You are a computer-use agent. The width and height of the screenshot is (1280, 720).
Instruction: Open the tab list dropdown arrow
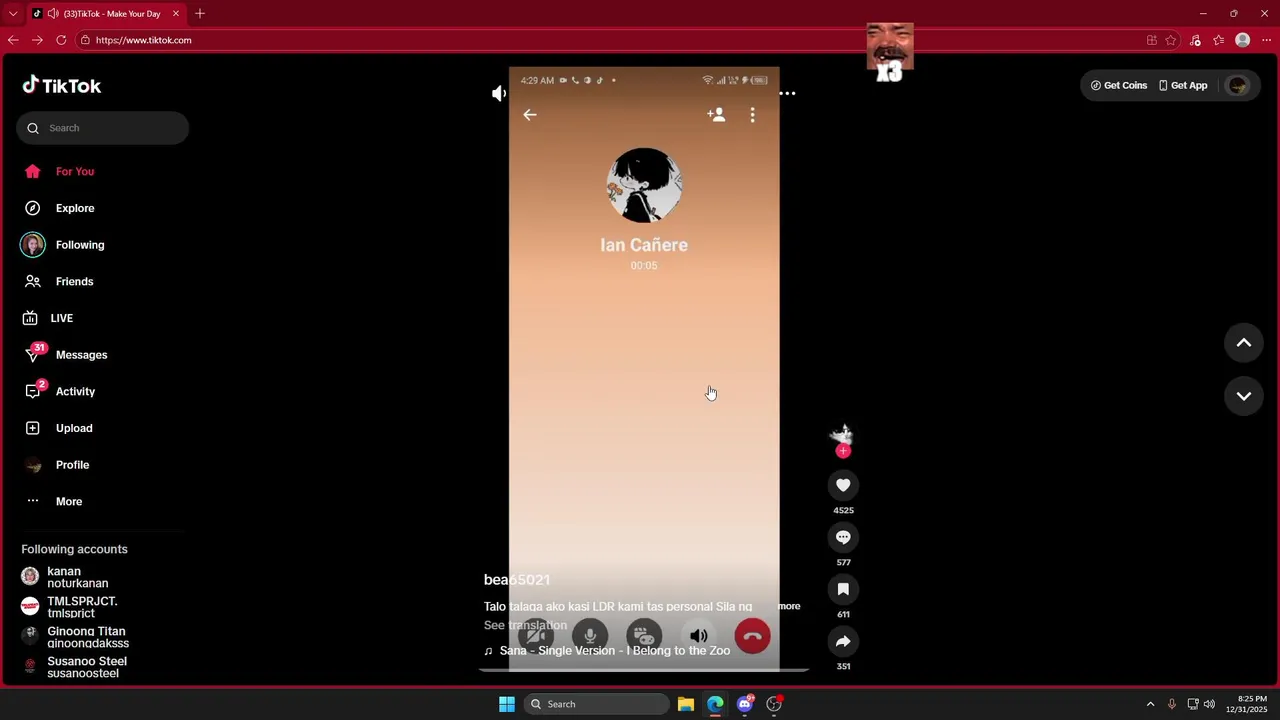click(13, 14)
